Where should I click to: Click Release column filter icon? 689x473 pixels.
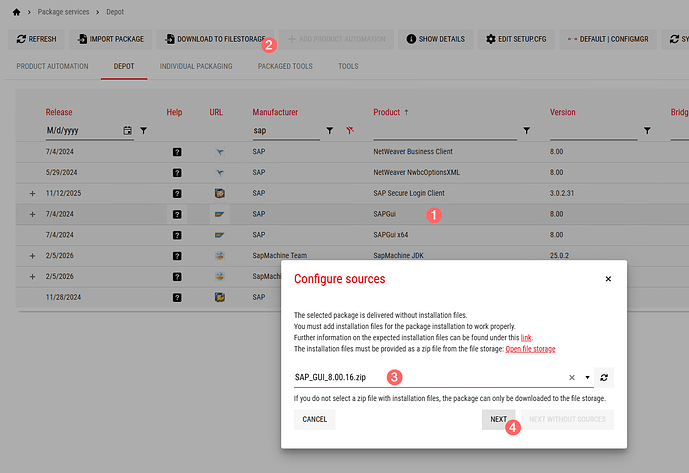(x=143, y=131)
